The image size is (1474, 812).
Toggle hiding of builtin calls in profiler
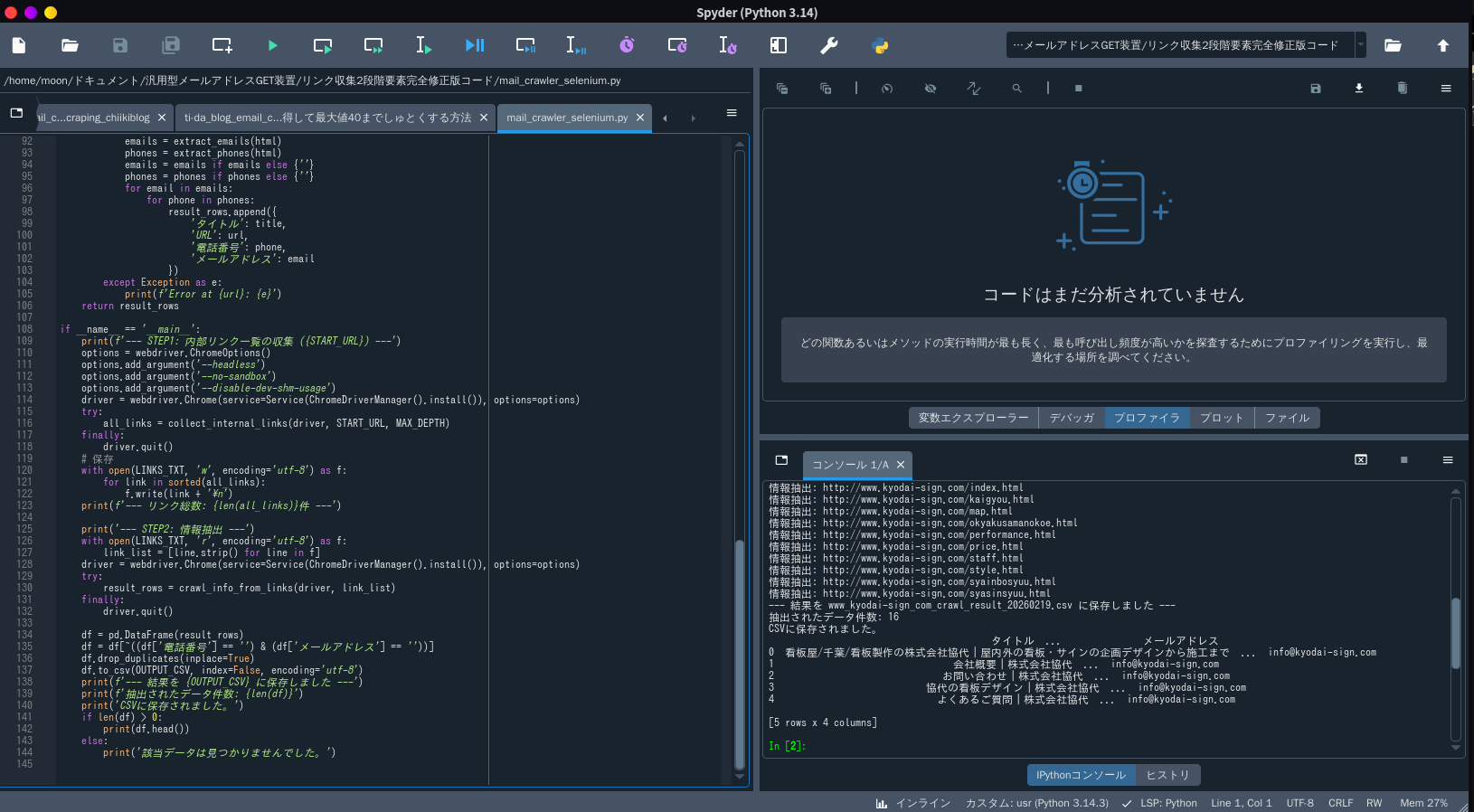coord(931,89)
